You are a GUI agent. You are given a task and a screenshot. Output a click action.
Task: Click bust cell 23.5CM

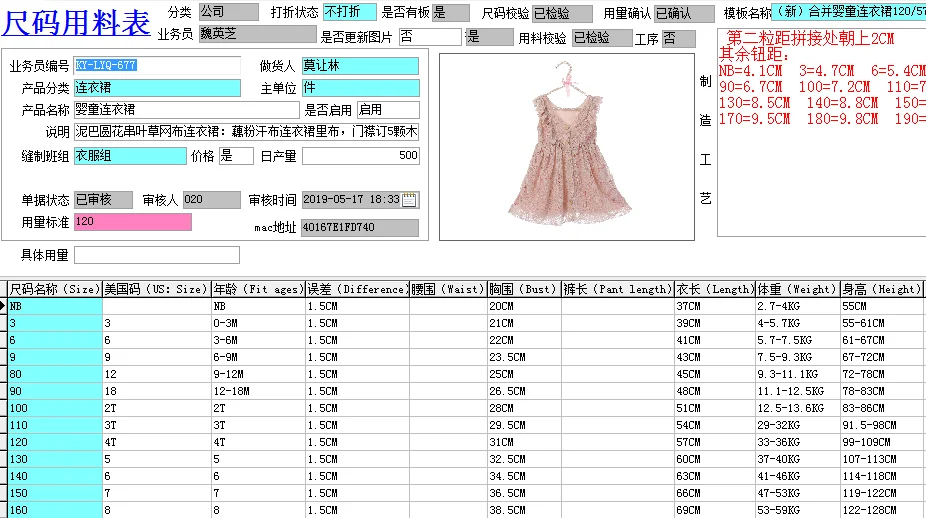(524, 357)
